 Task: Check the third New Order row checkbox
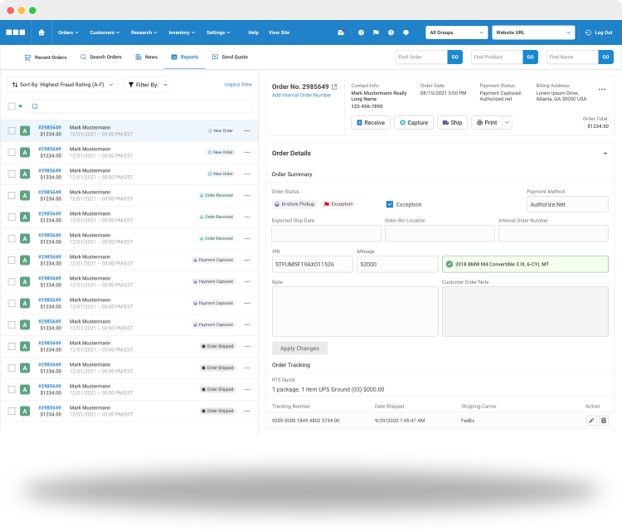click(12, 174)
